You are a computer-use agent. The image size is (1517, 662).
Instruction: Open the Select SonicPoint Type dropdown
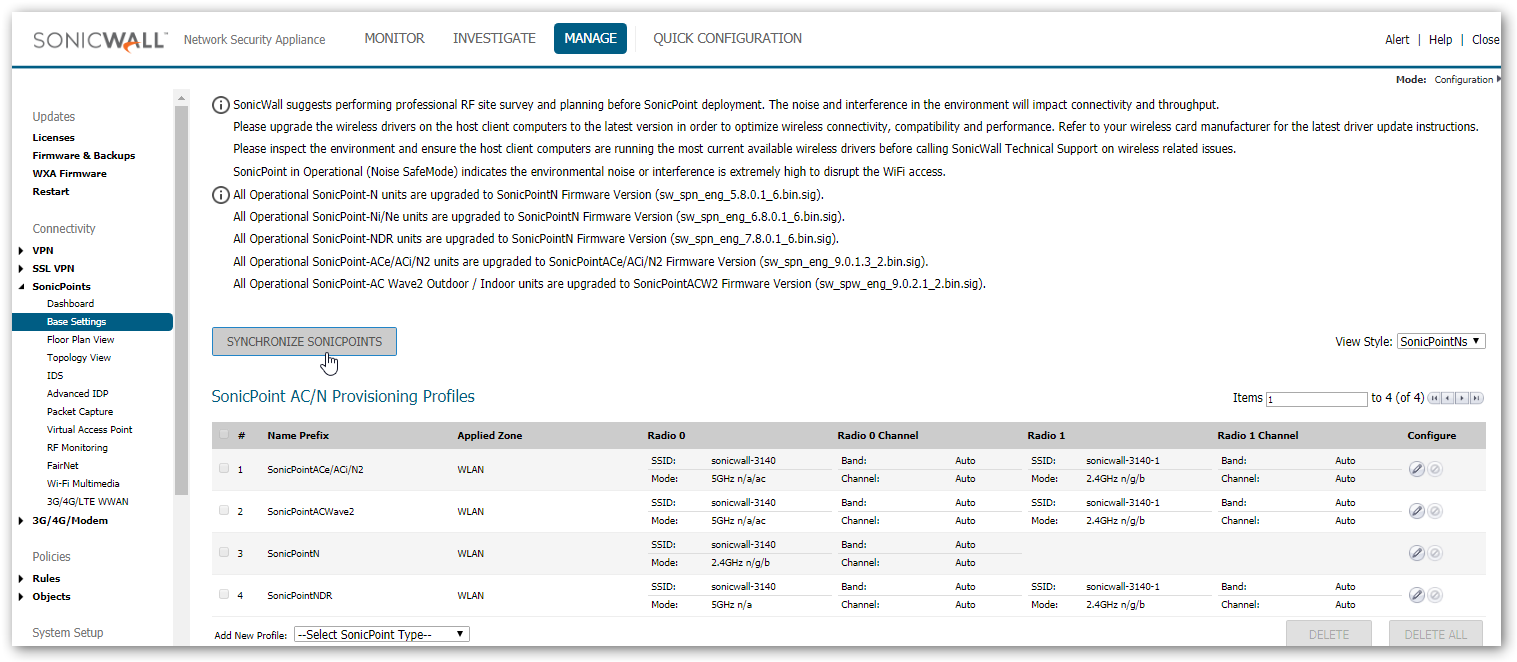click(381, 634)
